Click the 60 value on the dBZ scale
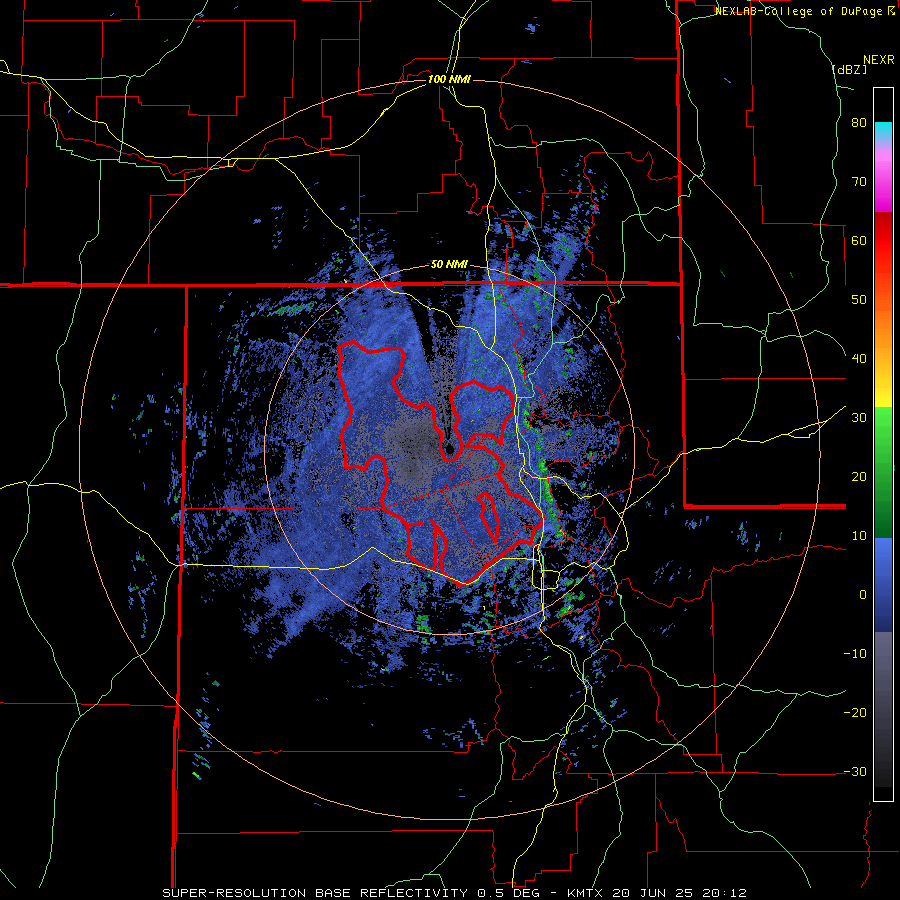Image resolution: width=900 pixels, height=900 pixels. (x=859, y=240)
